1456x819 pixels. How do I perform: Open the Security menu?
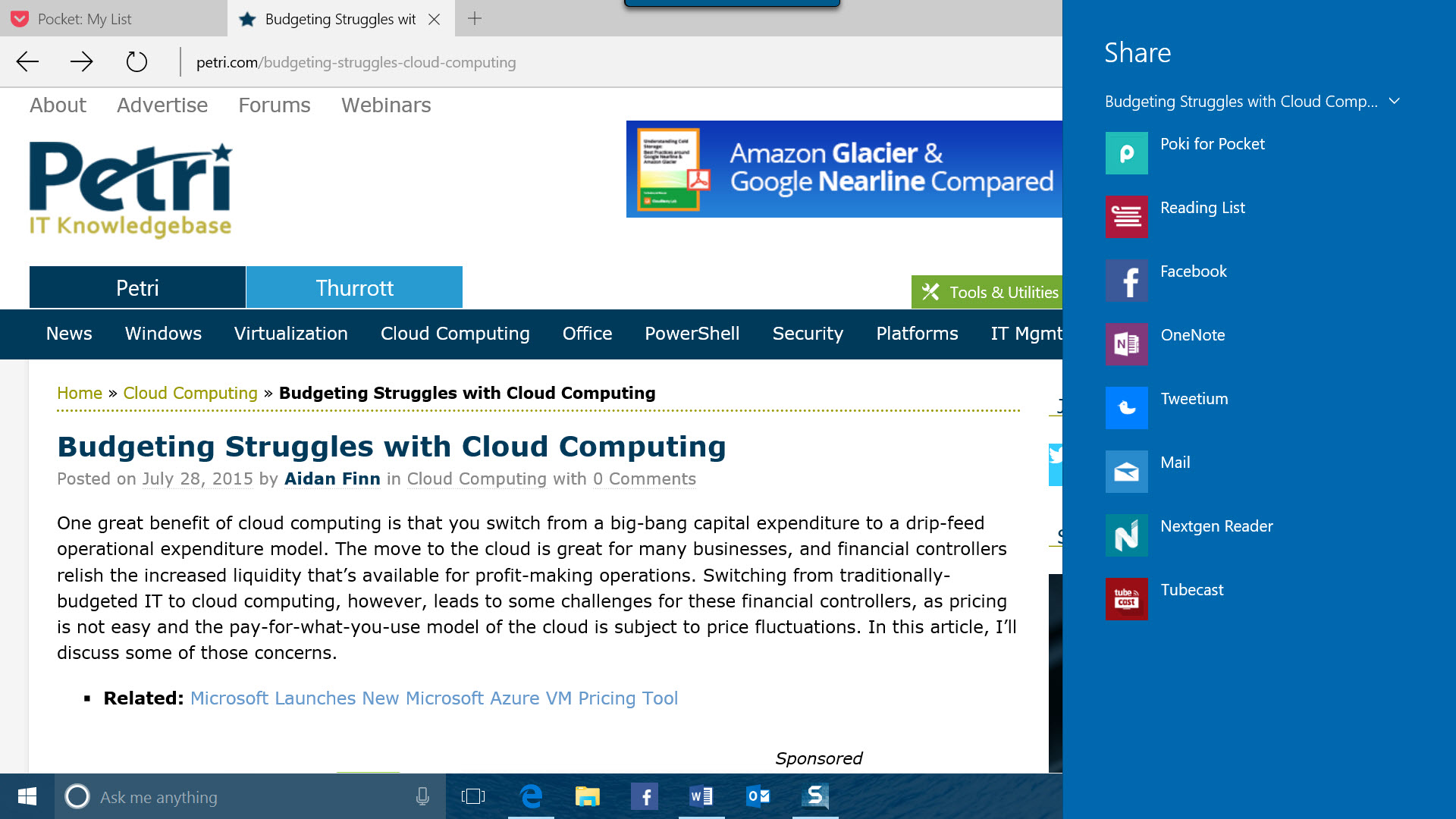808,334
